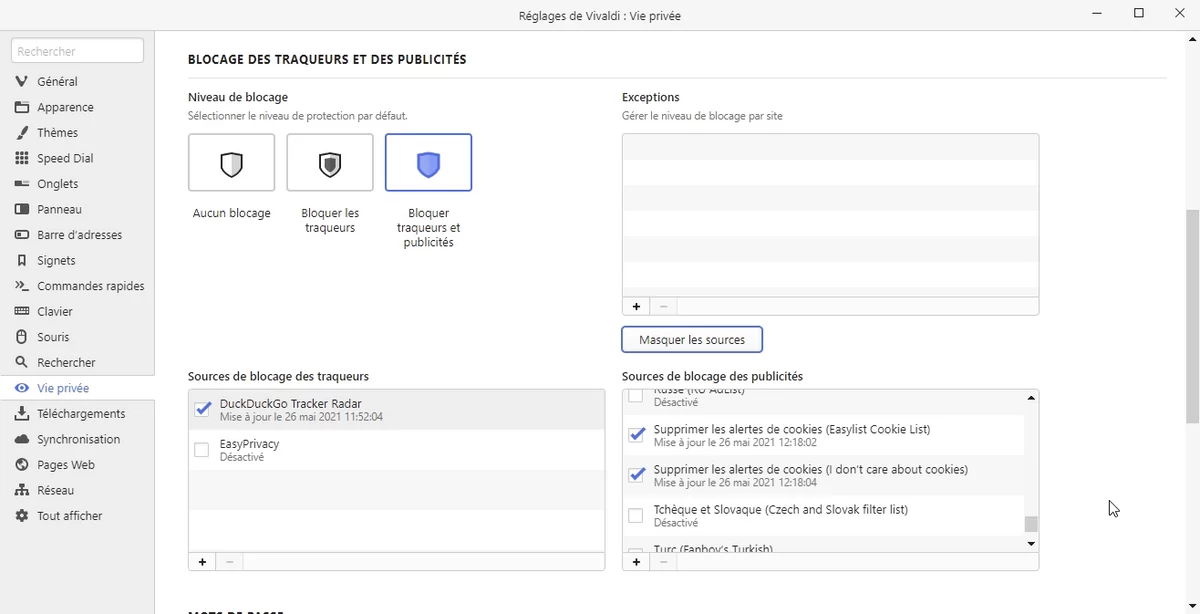Uncheck I don't care about cookies
Viewport: 1200px width, 614px height.
coord(636,476)
